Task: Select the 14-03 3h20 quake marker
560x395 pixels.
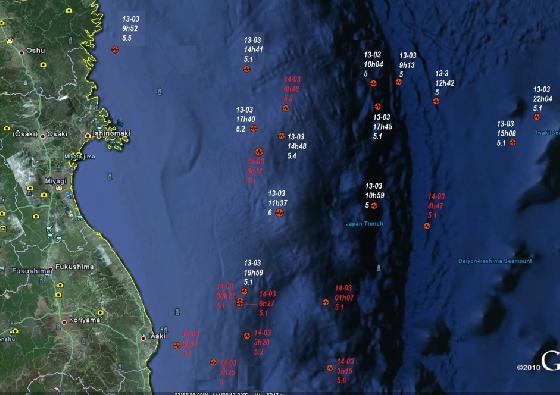Action: (x=247, y=336)
